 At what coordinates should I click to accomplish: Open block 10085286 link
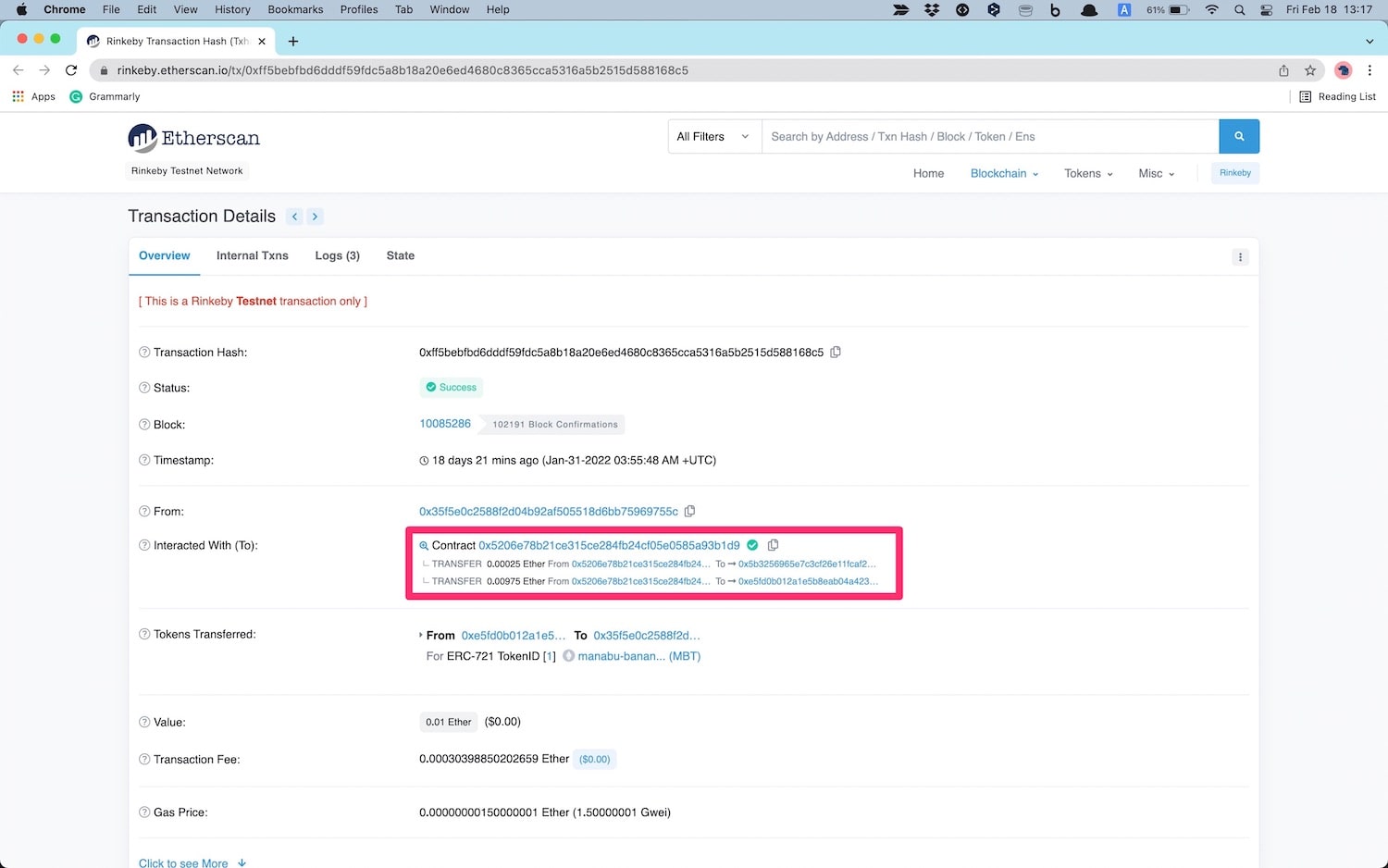445,424
